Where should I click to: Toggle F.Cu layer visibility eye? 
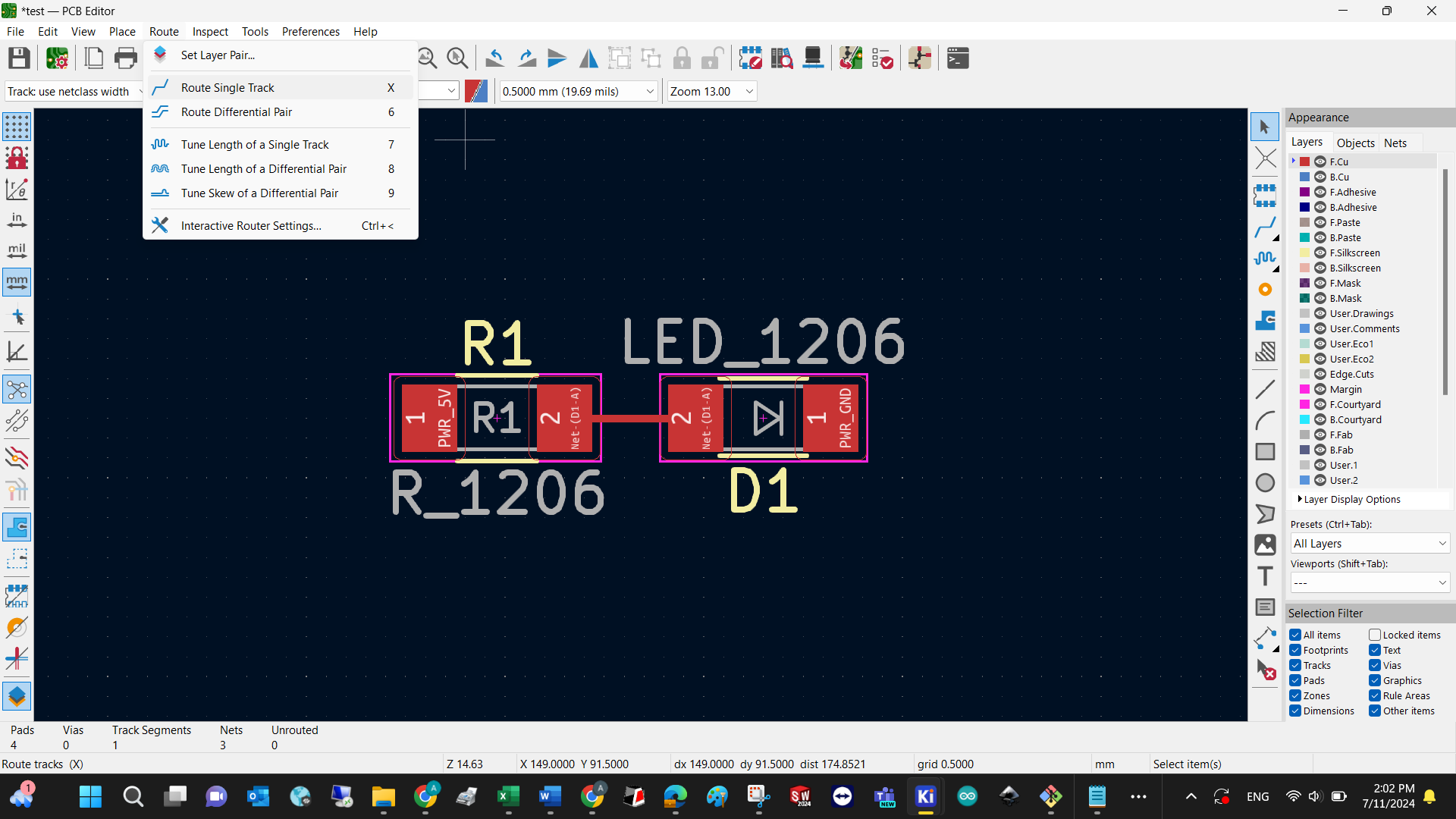pyautogui.click(x=1319, y=162)
